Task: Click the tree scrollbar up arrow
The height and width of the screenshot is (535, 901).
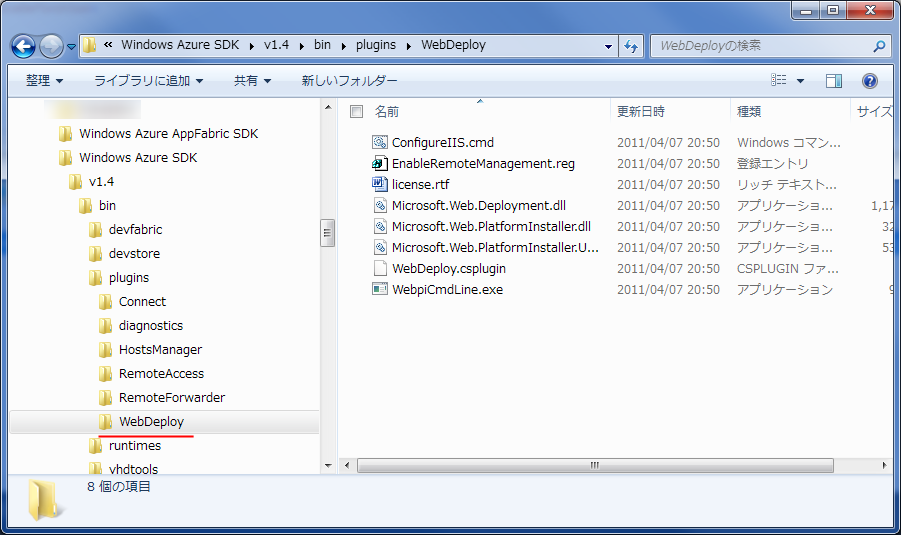Action: point(328,107)
